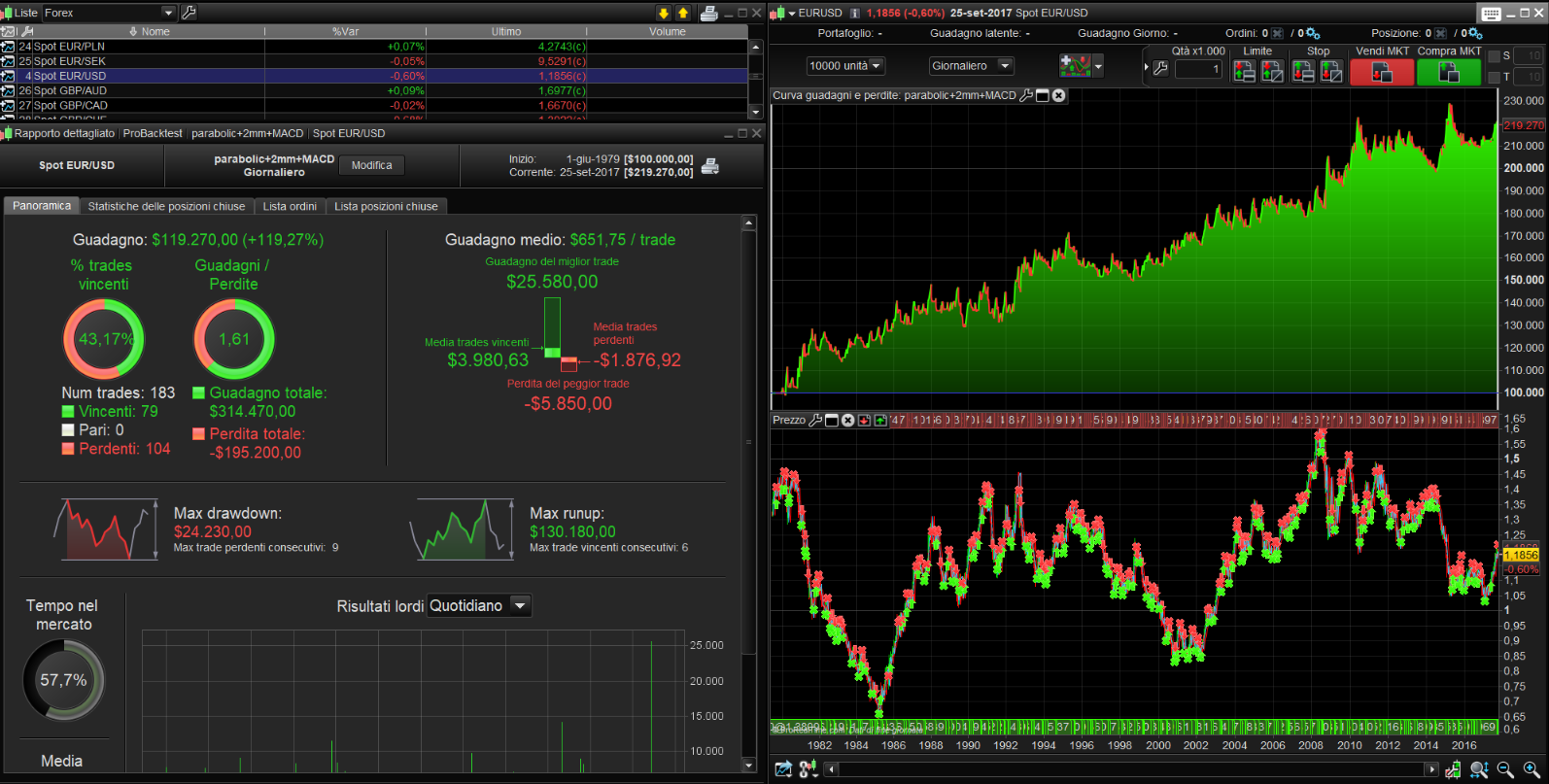Enable the T checkbox in order panel
Image resolution: width=1549 pixels, height=784 pixels.
pos(1494,77)
